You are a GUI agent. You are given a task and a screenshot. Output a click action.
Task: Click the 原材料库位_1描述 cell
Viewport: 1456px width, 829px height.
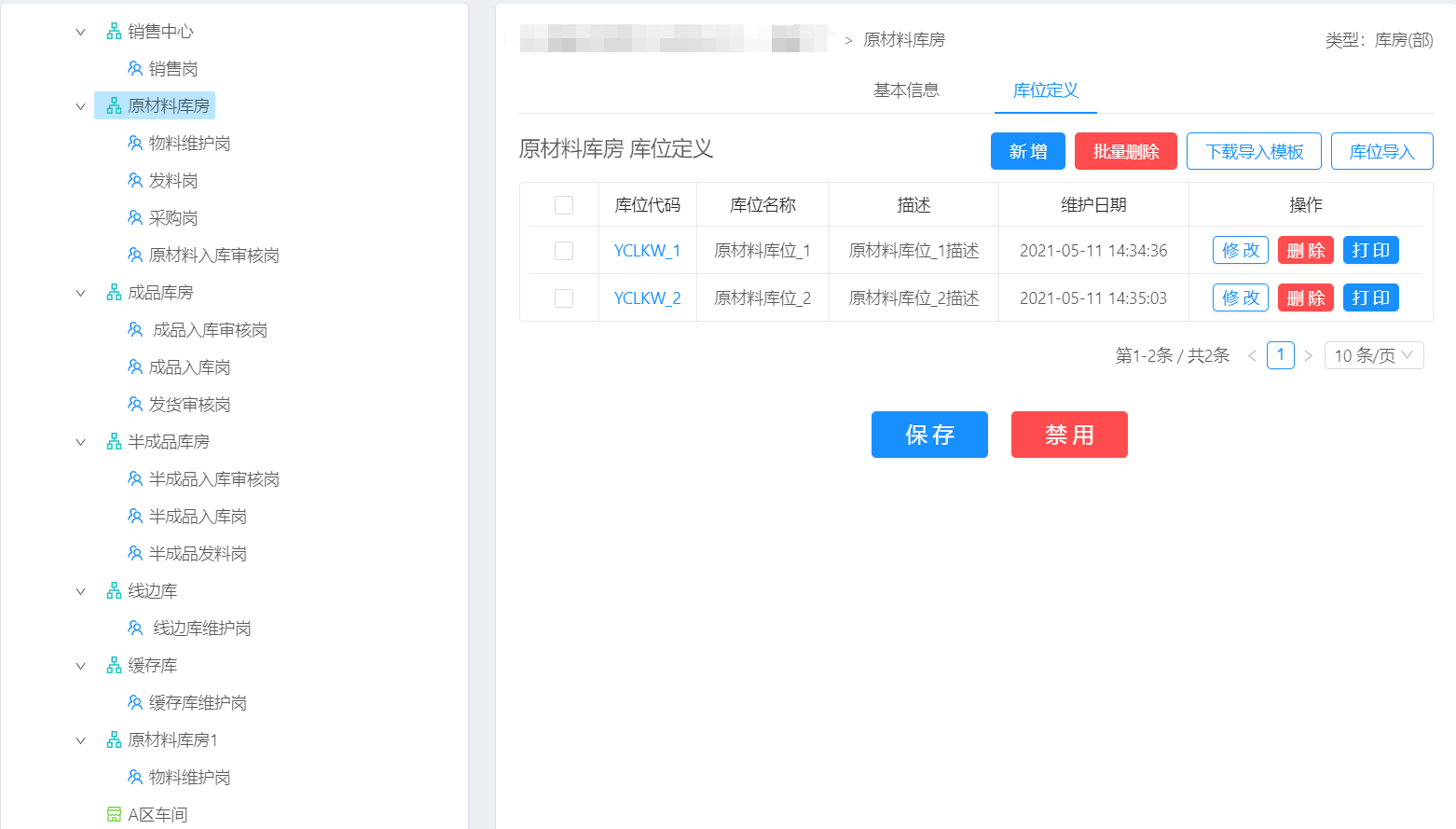click(913, 251)
